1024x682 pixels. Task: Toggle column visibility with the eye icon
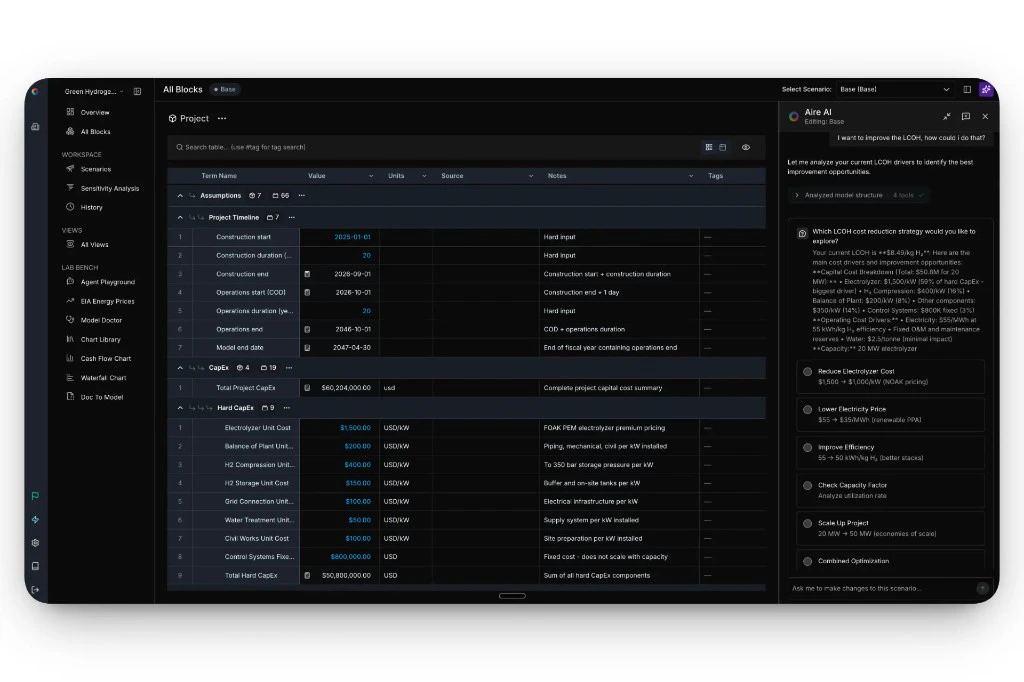[x=745, y=147]
